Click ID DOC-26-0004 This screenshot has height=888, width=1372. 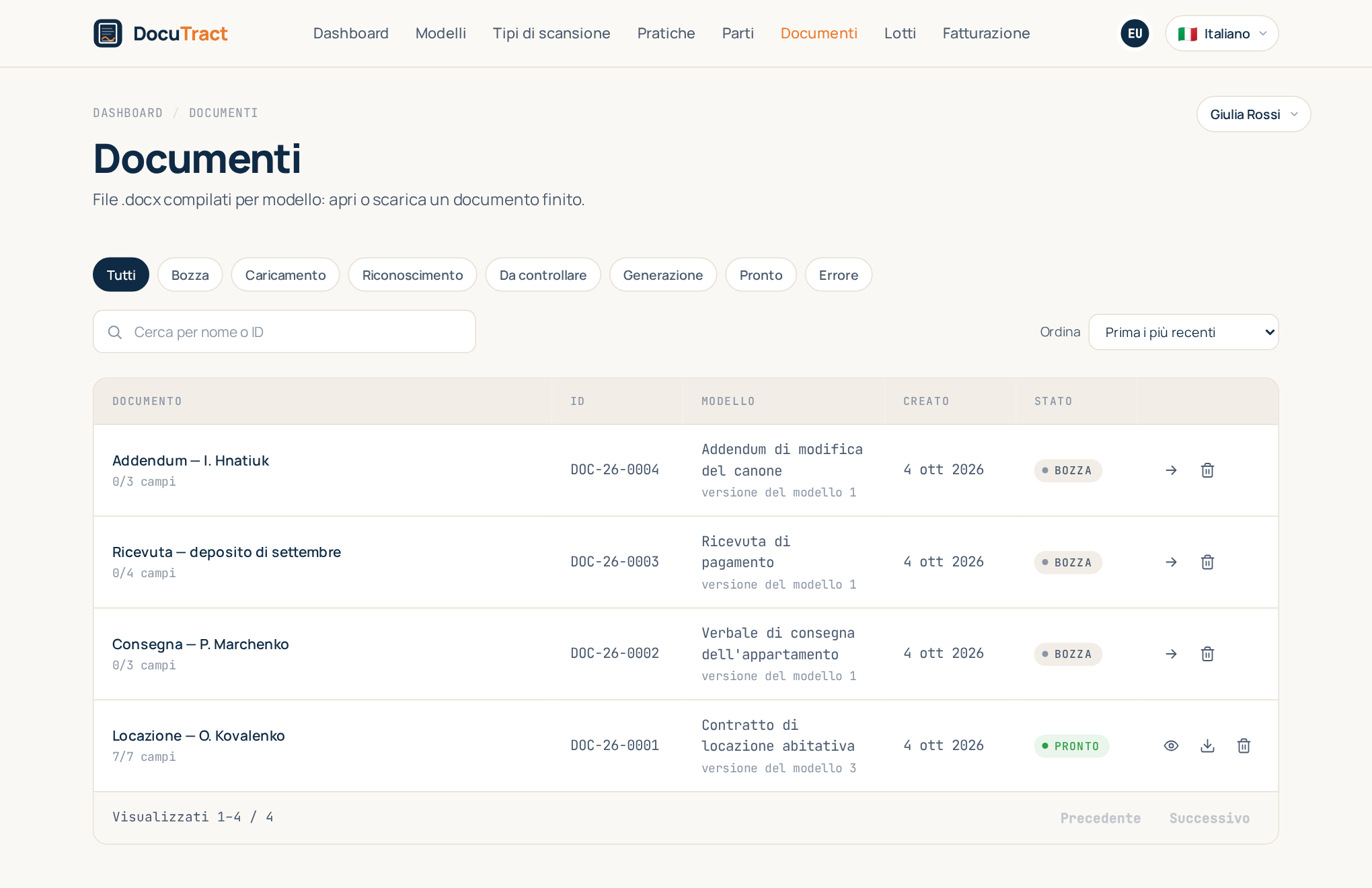pyautogui.click(x=615, y=470)
